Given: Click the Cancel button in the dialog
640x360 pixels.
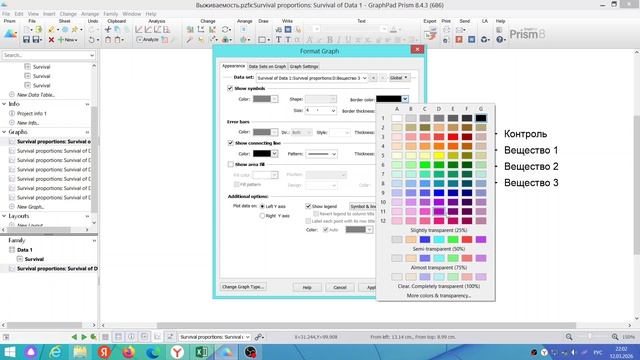Looking at the screenshot, I should coord(340,287).
